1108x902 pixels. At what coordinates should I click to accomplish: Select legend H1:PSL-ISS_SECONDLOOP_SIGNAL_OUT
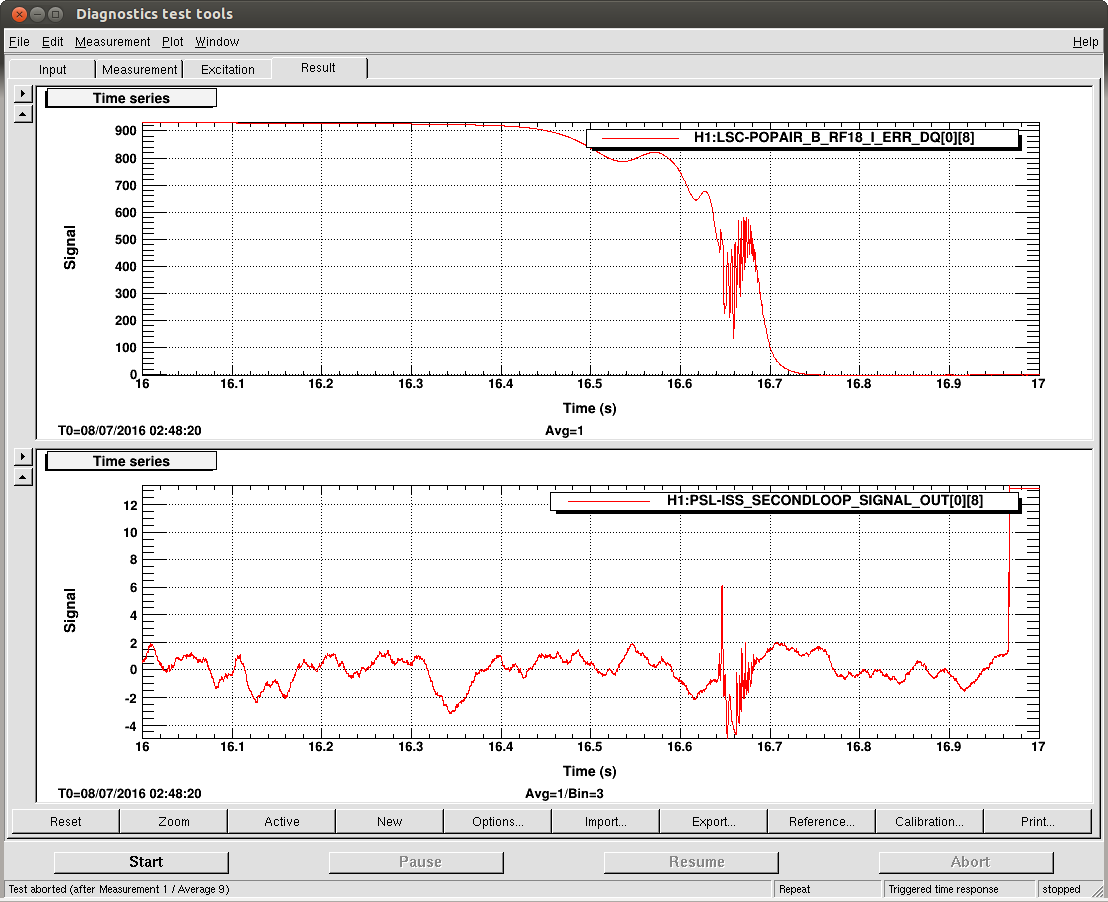(784, 500)
